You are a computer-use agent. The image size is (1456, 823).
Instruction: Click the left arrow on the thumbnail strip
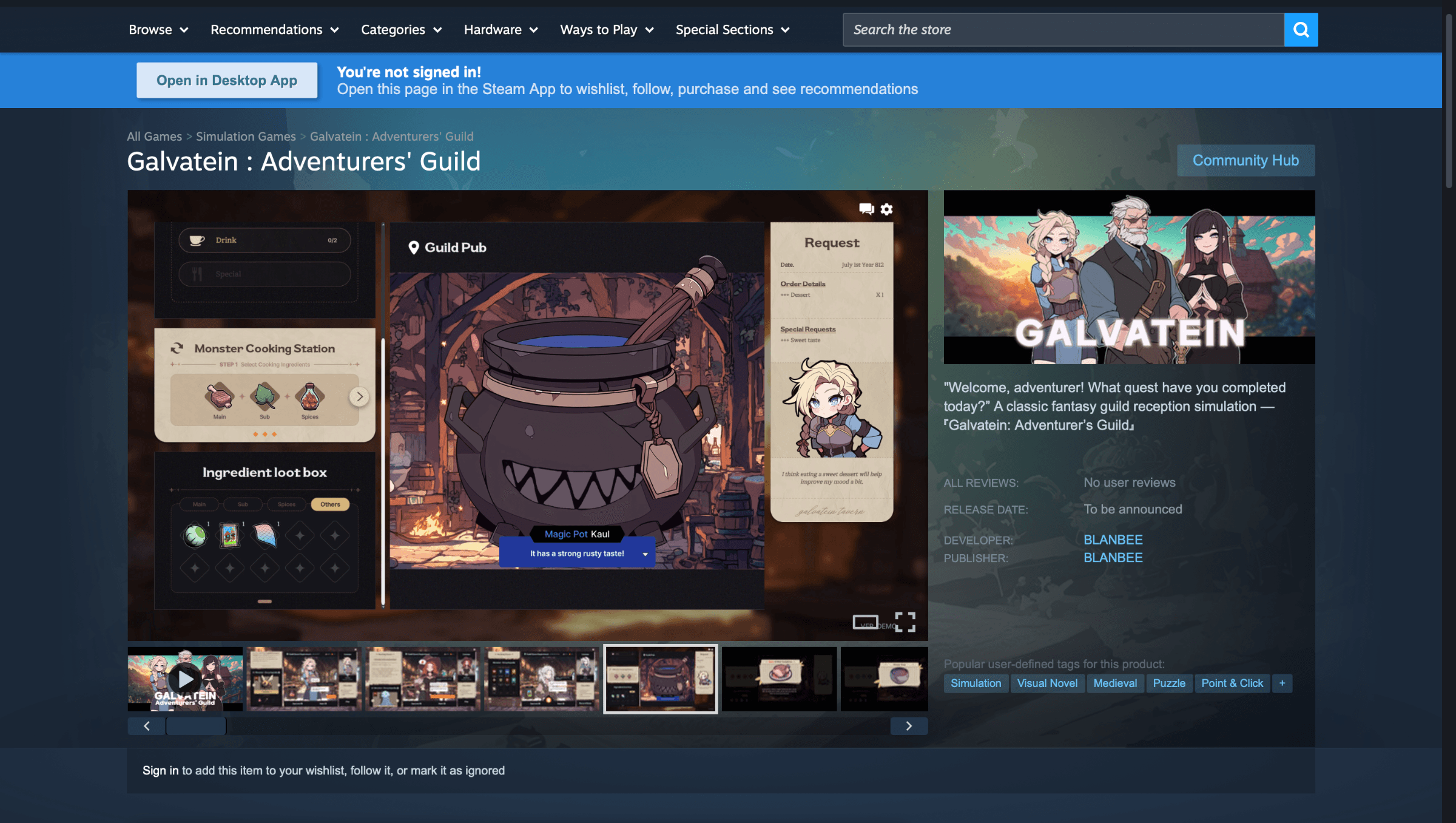coord(146,726)
